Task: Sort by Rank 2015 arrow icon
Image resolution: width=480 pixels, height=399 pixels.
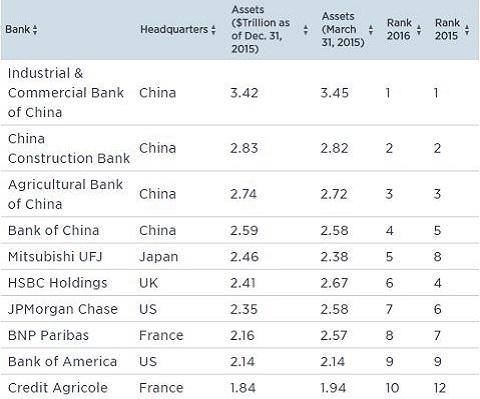Action: tap(467, 30)
